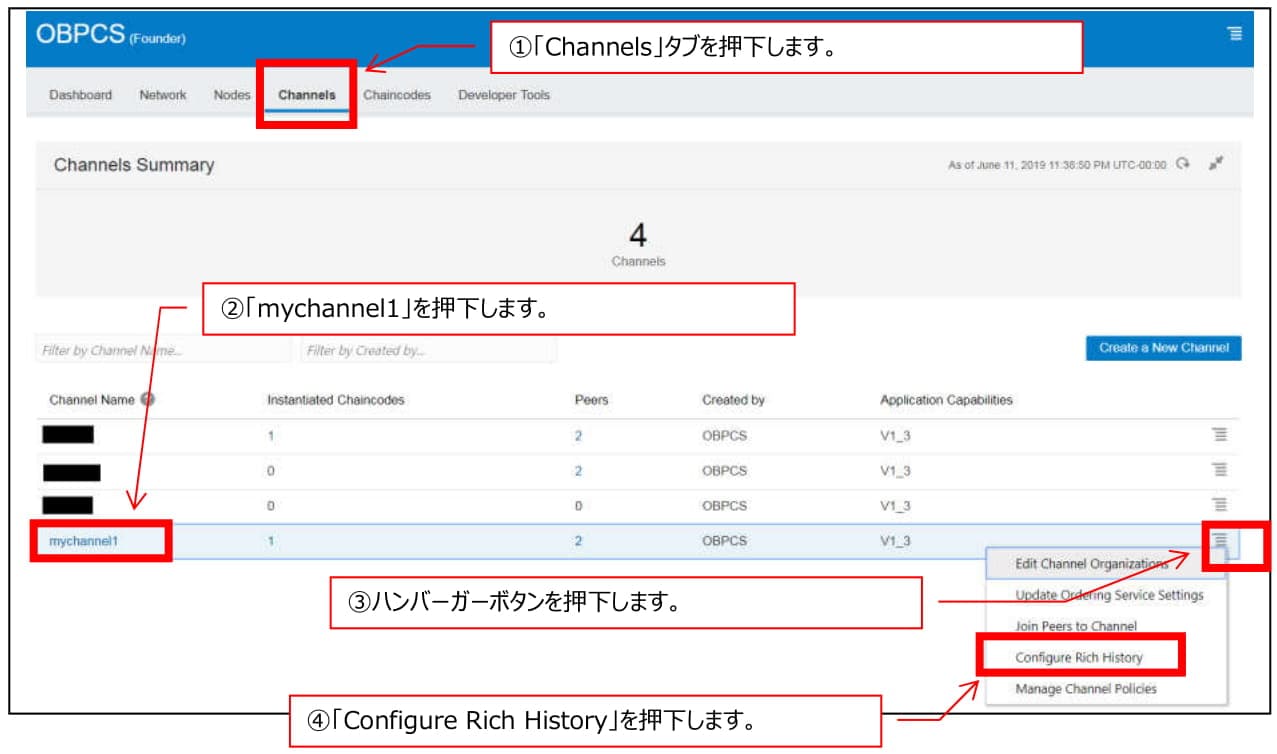This screenshot has height=754, width=1277.
Task: Select Join Peers to Channel
Action: click(x=1105, y=626)
